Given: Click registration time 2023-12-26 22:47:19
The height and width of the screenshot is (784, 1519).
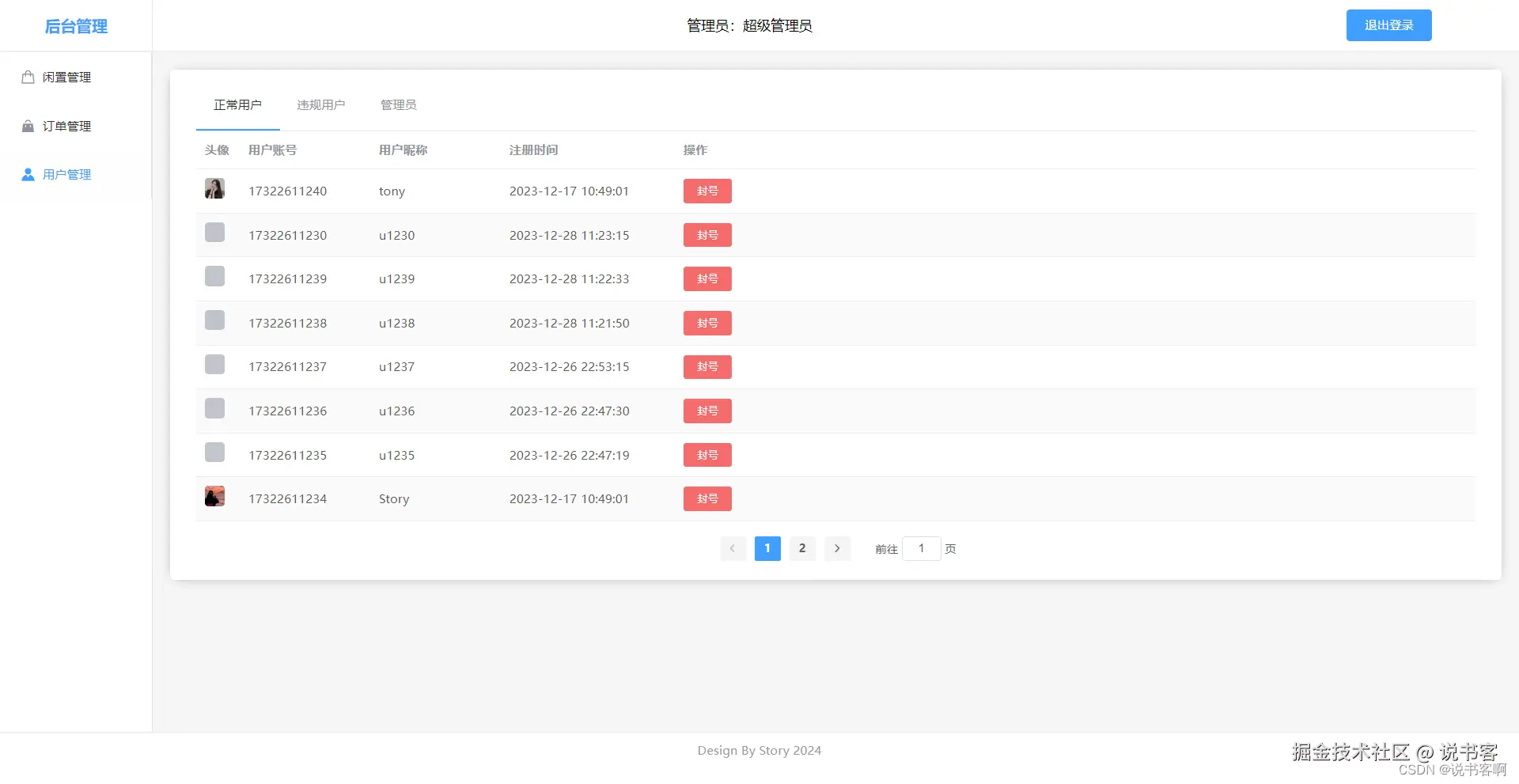Looking at the screenshot, I should coord(570,455).
